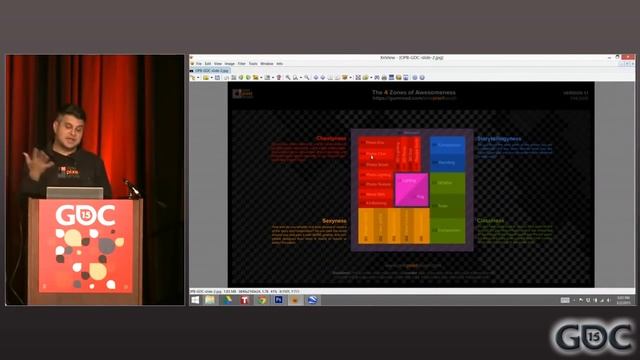Open the Edit menu
This screenshot has width=640, height=360.
pos(208,64)
